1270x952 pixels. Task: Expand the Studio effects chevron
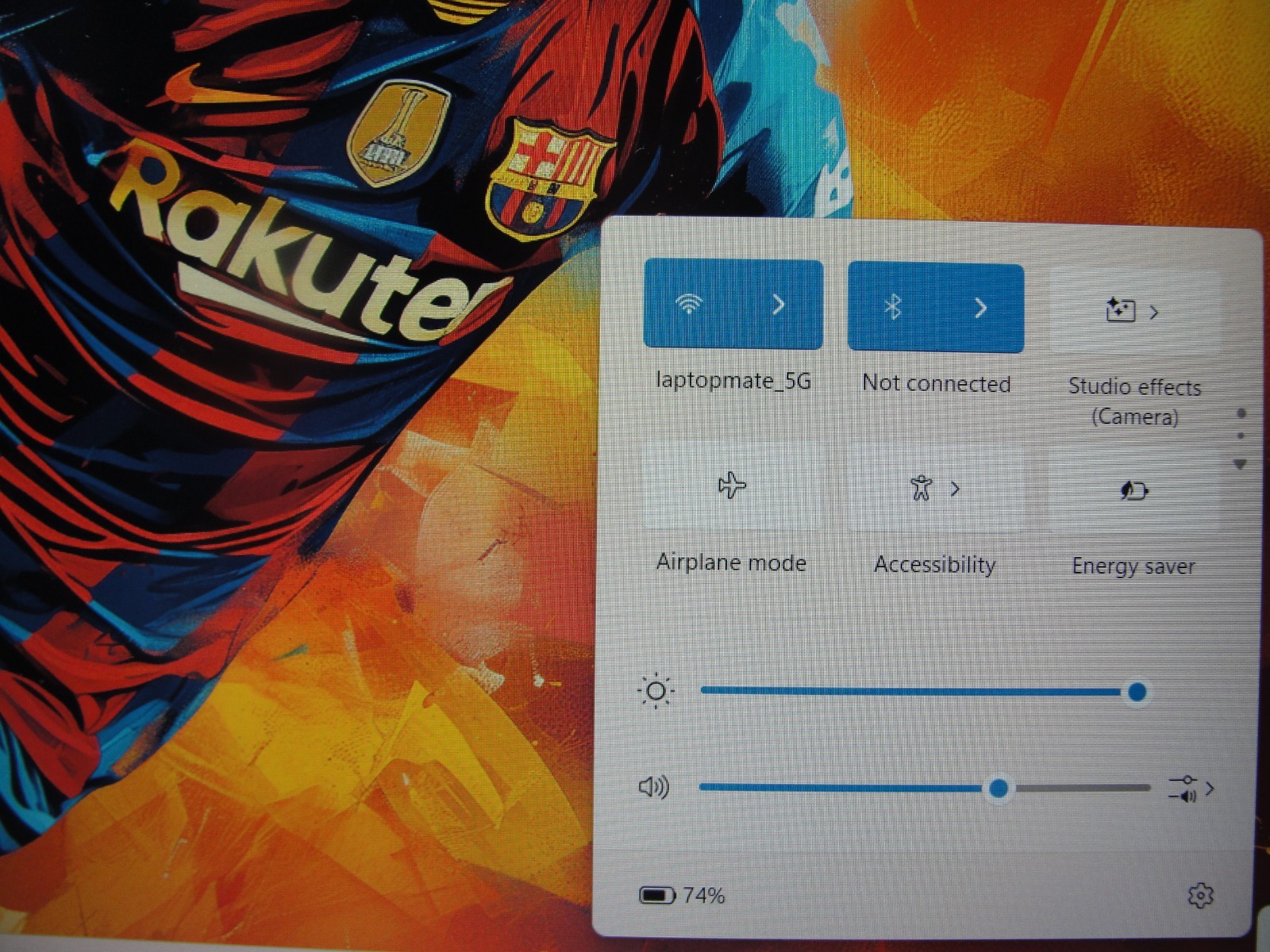pyautogui.click(x=1154, y=313)
